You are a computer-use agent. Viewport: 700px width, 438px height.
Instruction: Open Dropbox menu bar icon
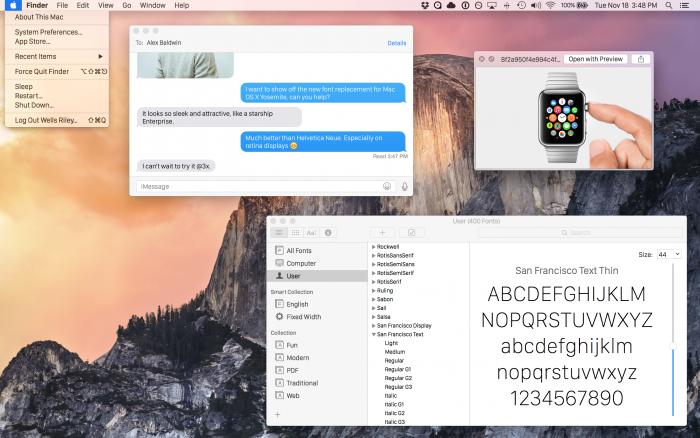coord(425,5)
